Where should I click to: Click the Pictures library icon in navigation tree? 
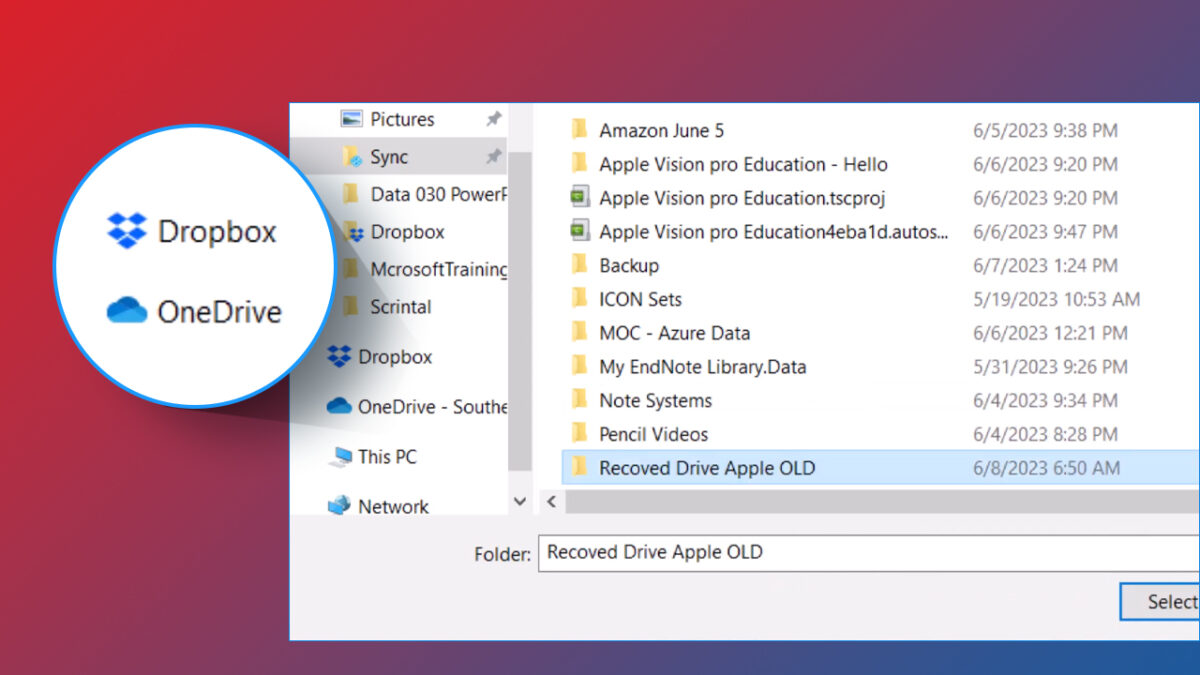tap(350, 119)
